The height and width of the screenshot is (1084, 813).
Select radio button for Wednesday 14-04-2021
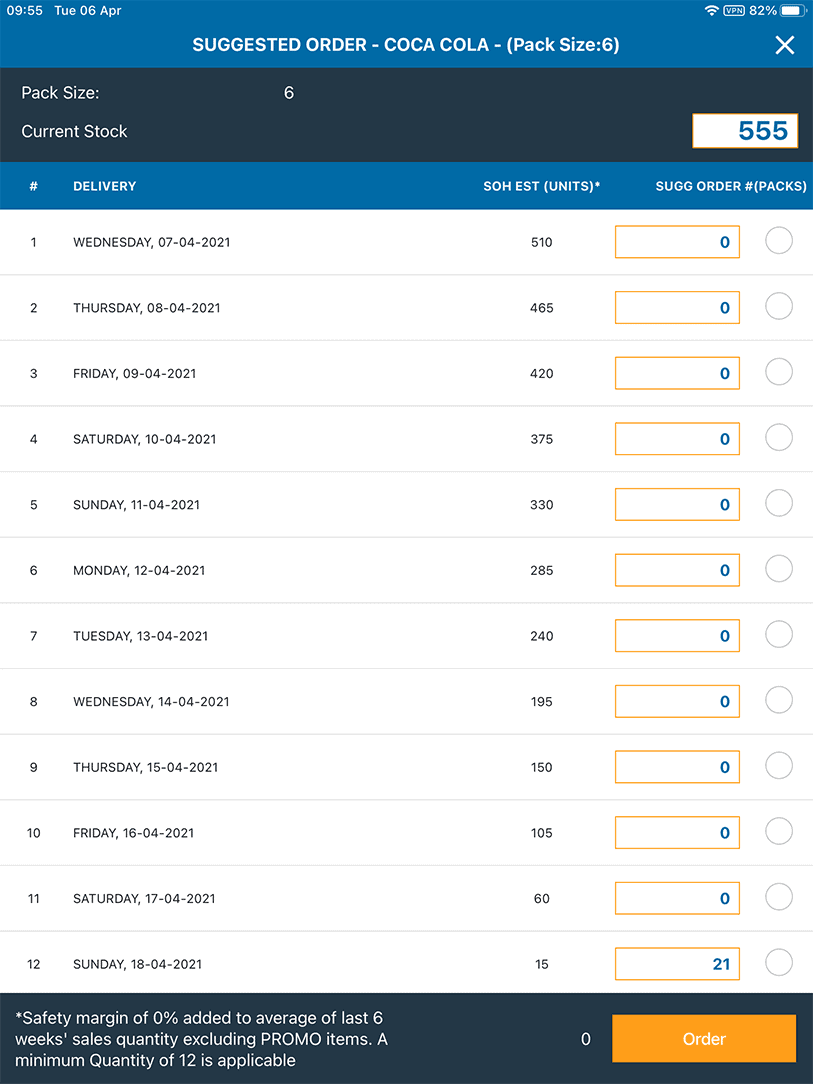[778, 700]
